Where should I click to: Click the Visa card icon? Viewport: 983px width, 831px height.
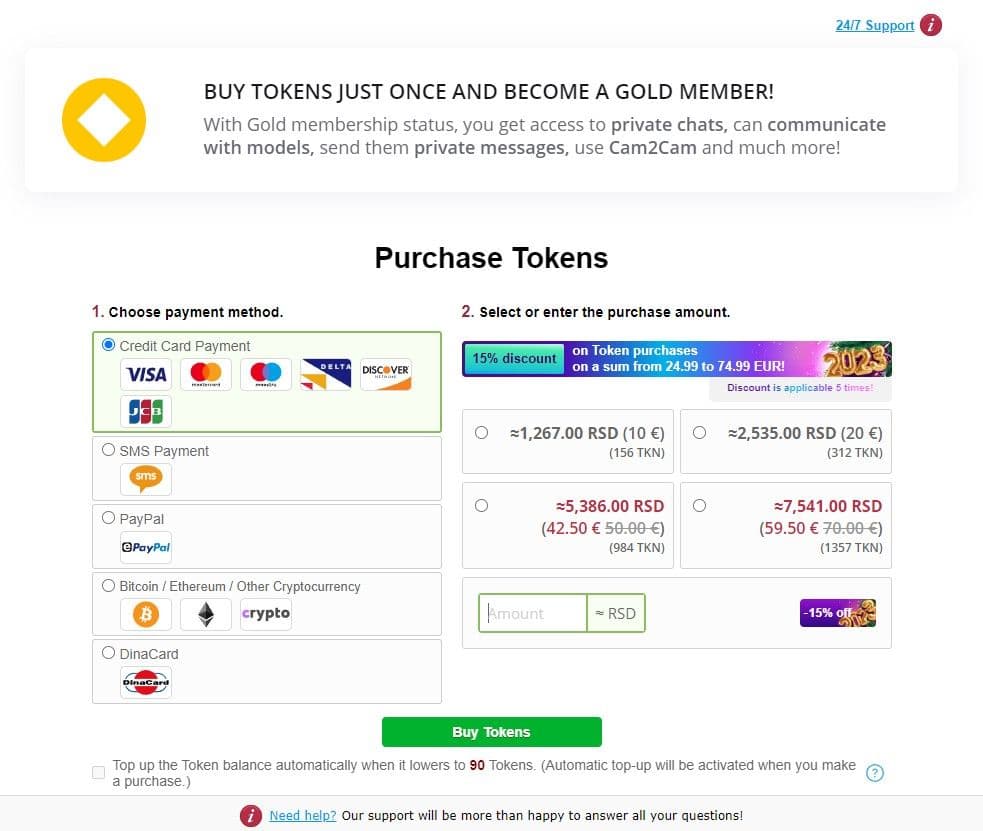[x=146, y=375]
